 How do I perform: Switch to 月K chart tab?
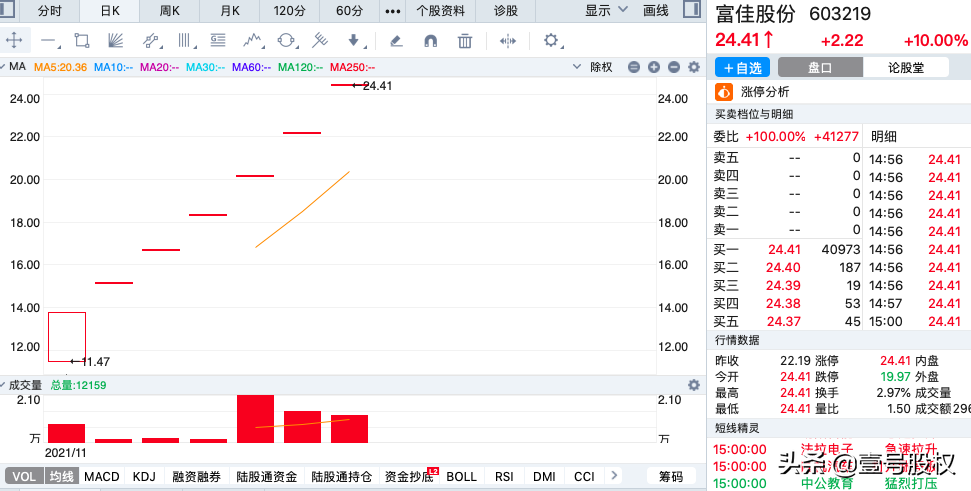(x=230, y=11)
